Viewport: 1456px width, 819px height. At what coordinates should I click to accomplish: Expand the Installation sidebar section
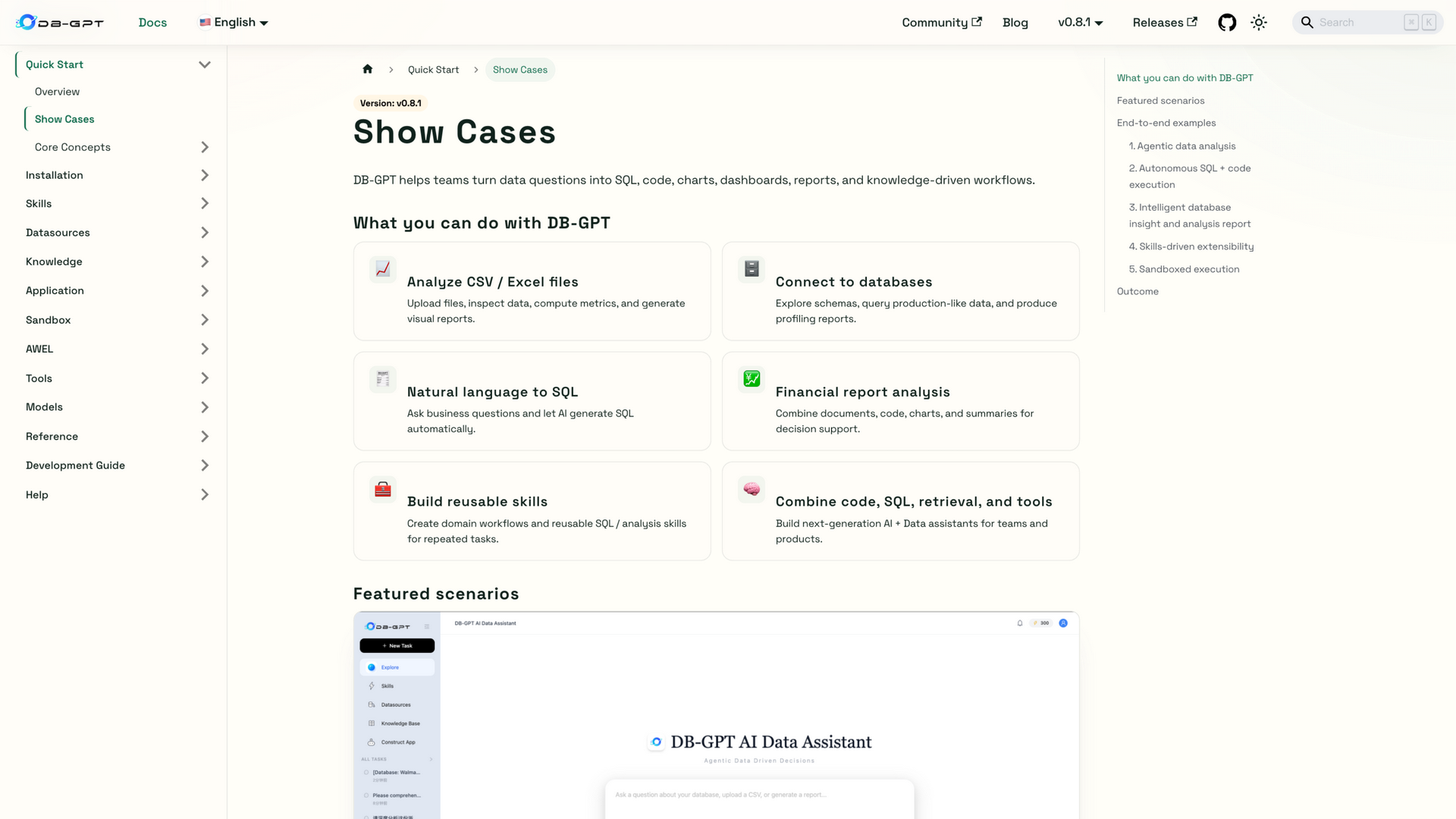pyautogui.click(x=204, y=175)
